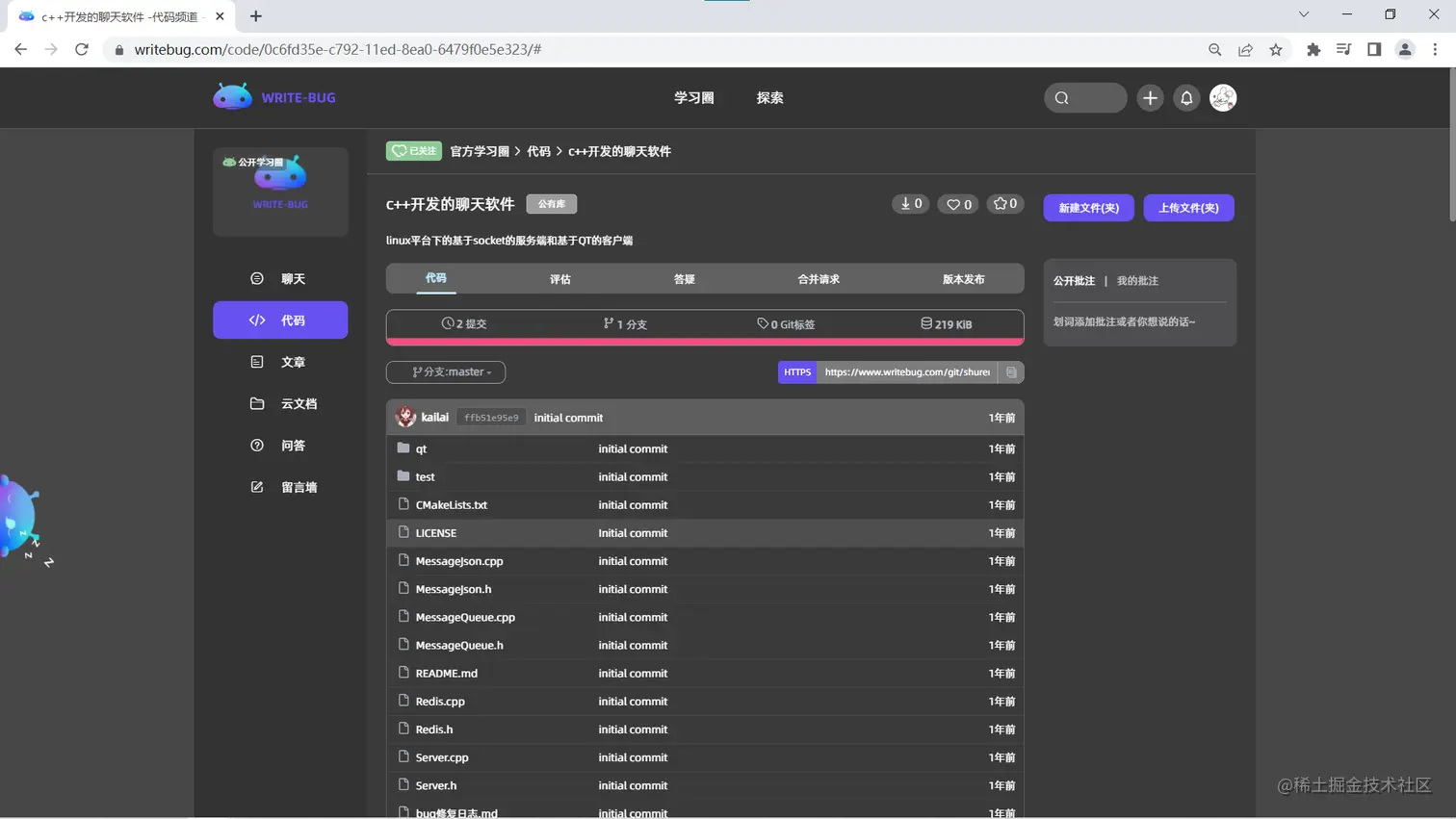The image size is (1456, 819).
Task: Open the 分支:master branch dropdown
Action: click(x=445, y=372)
